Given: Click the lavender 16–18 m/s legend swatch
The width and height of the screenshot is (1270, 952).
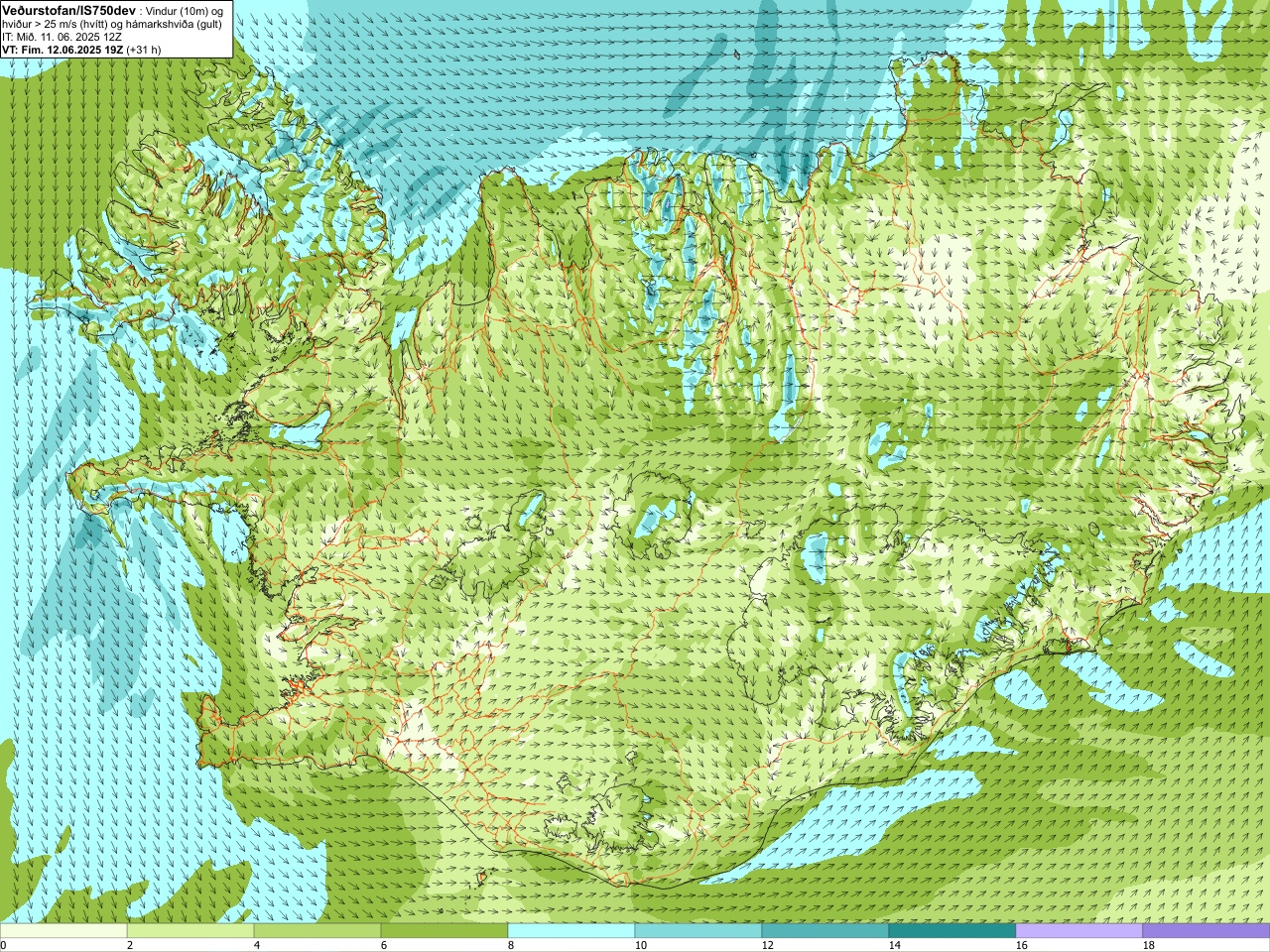Looking at the screenshot, I should pos(1079,931).
